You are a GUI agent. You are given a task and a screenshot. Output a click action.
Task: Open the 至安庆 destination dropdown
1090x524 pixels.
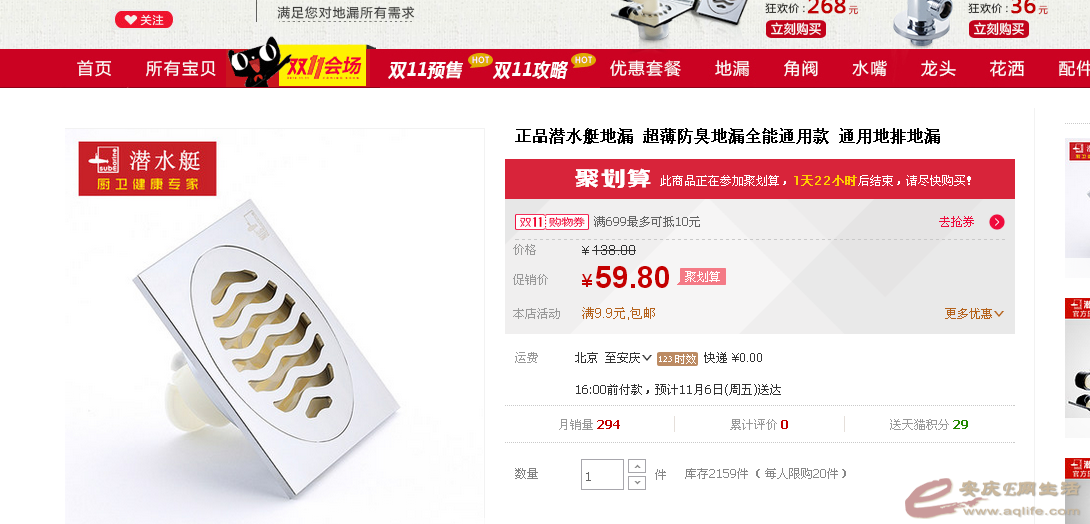pos(628,358)
